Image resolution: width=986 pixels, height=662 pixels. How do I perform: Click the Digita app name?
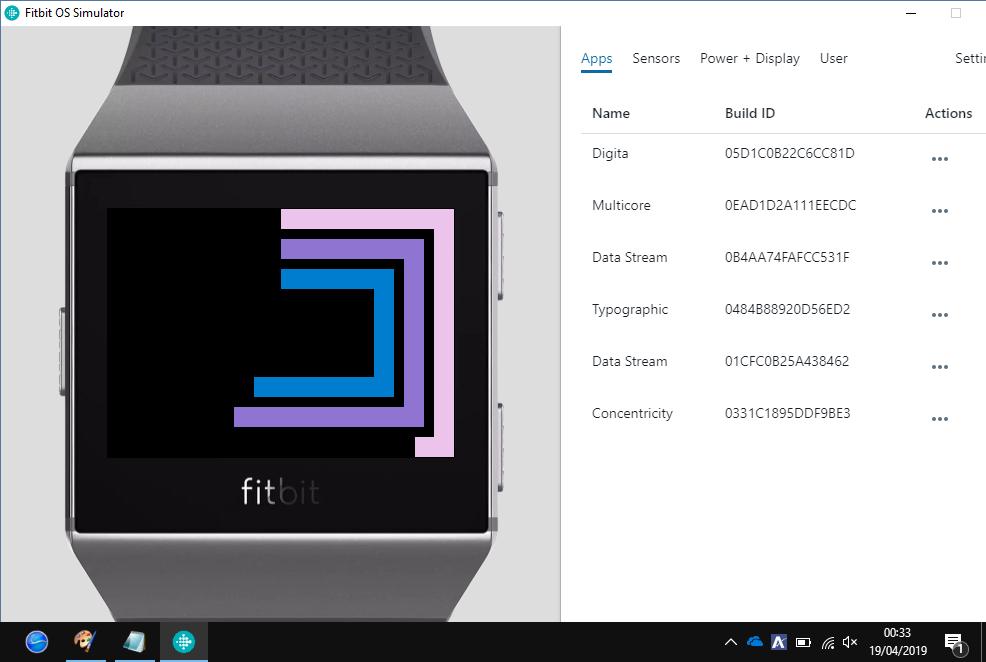pyautogui.click(x=610, y=153)
